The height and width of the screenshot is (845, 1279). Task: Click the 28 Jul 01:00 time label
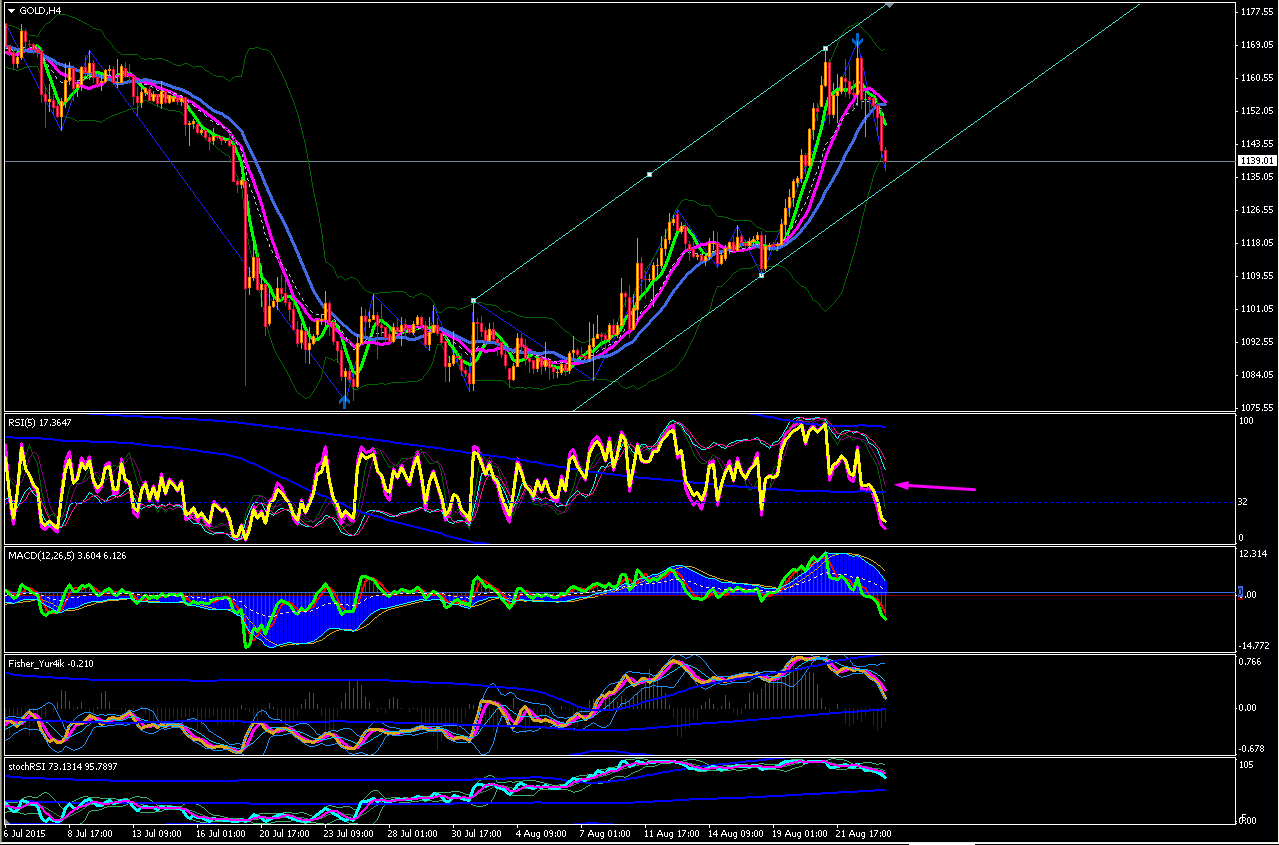(x=413, y=833)
